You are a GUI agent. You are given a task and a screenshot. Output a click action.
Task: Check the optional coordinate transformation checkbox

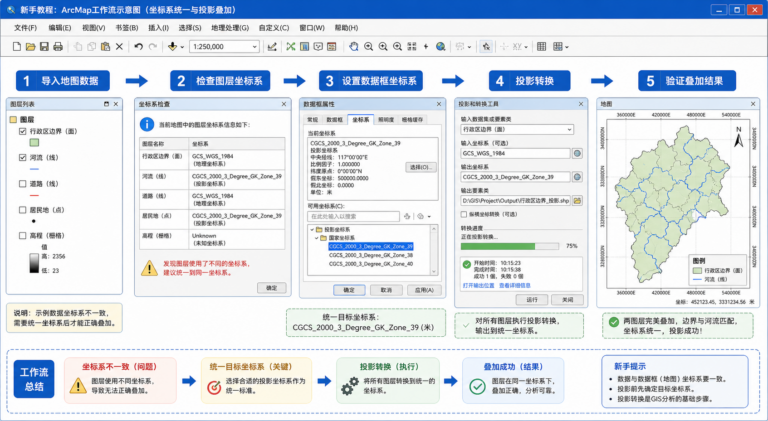coord(464,214)
